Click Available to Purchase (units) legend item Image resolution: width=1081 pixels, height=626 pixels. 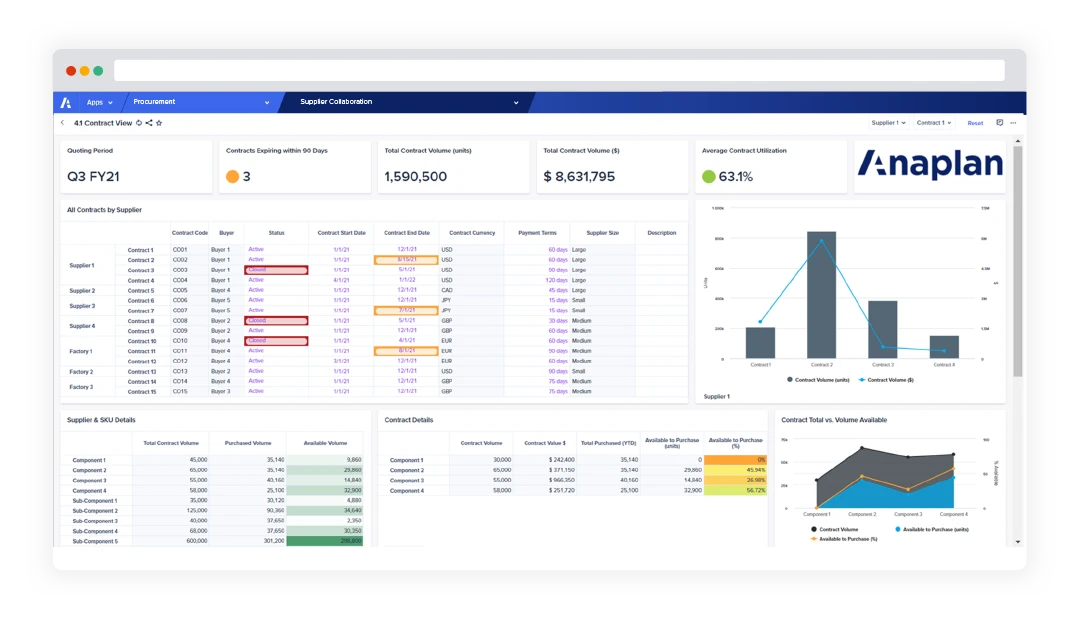[x=931, y=529]
